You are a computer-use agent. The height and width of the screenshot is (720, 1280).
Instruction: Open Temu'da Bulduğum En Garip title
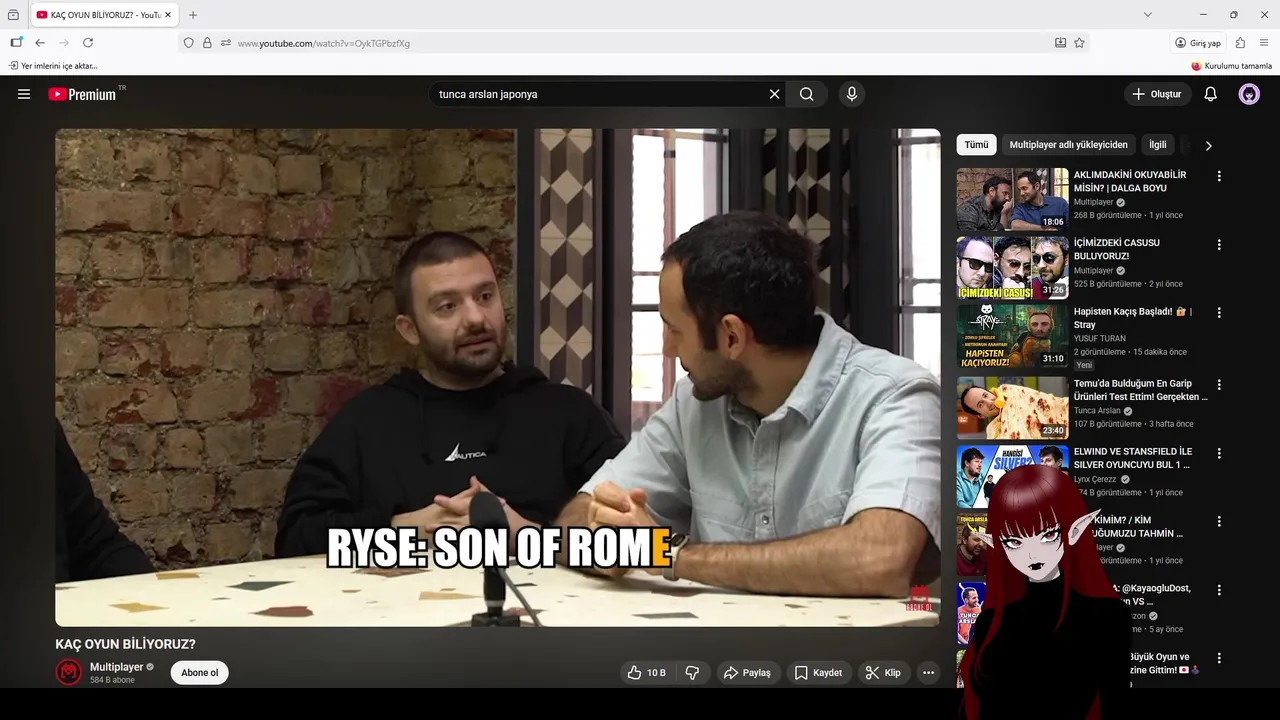coord(1140,390)
